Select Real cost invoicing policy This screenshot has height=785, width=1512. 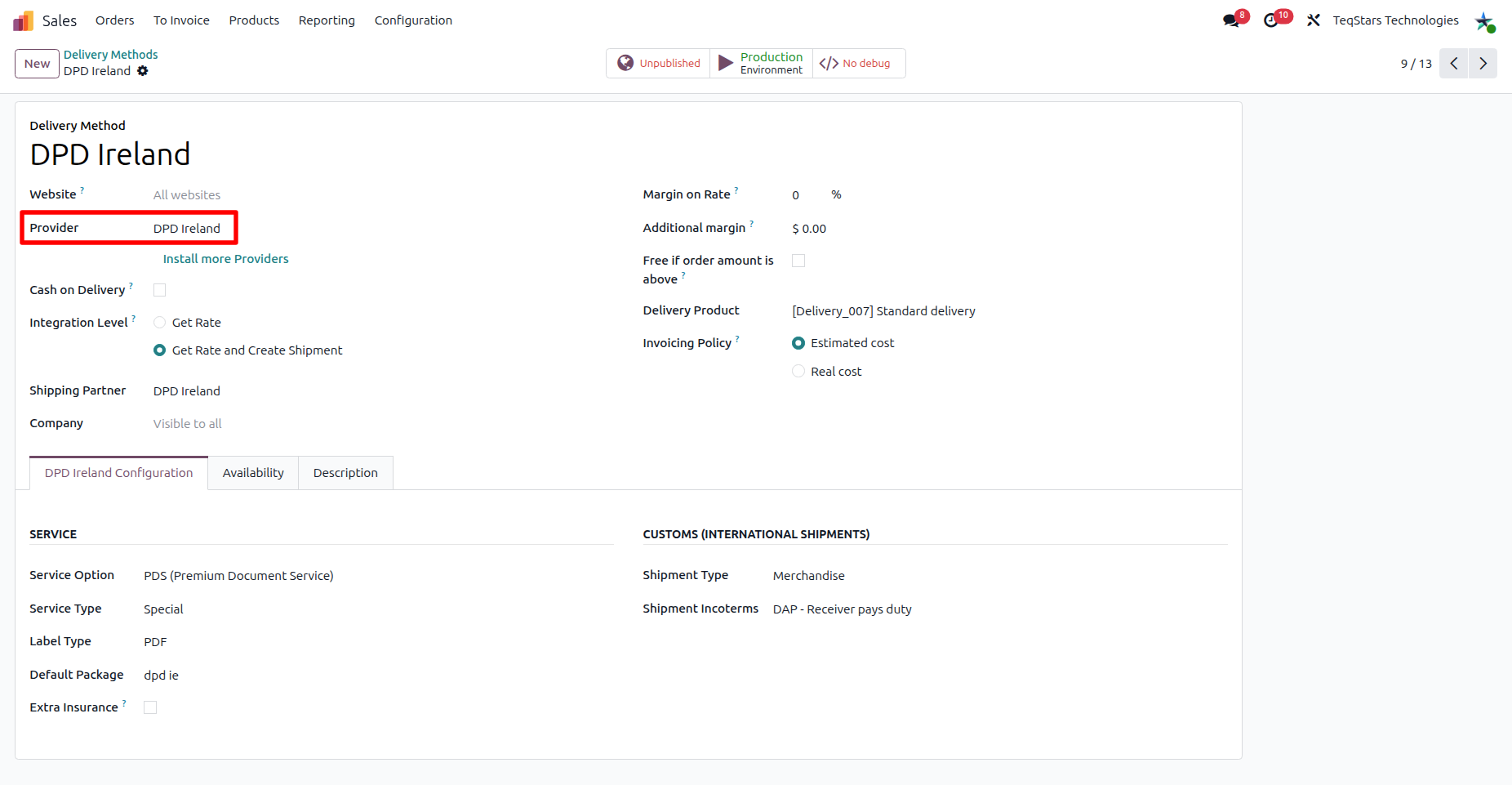(798, 371)
